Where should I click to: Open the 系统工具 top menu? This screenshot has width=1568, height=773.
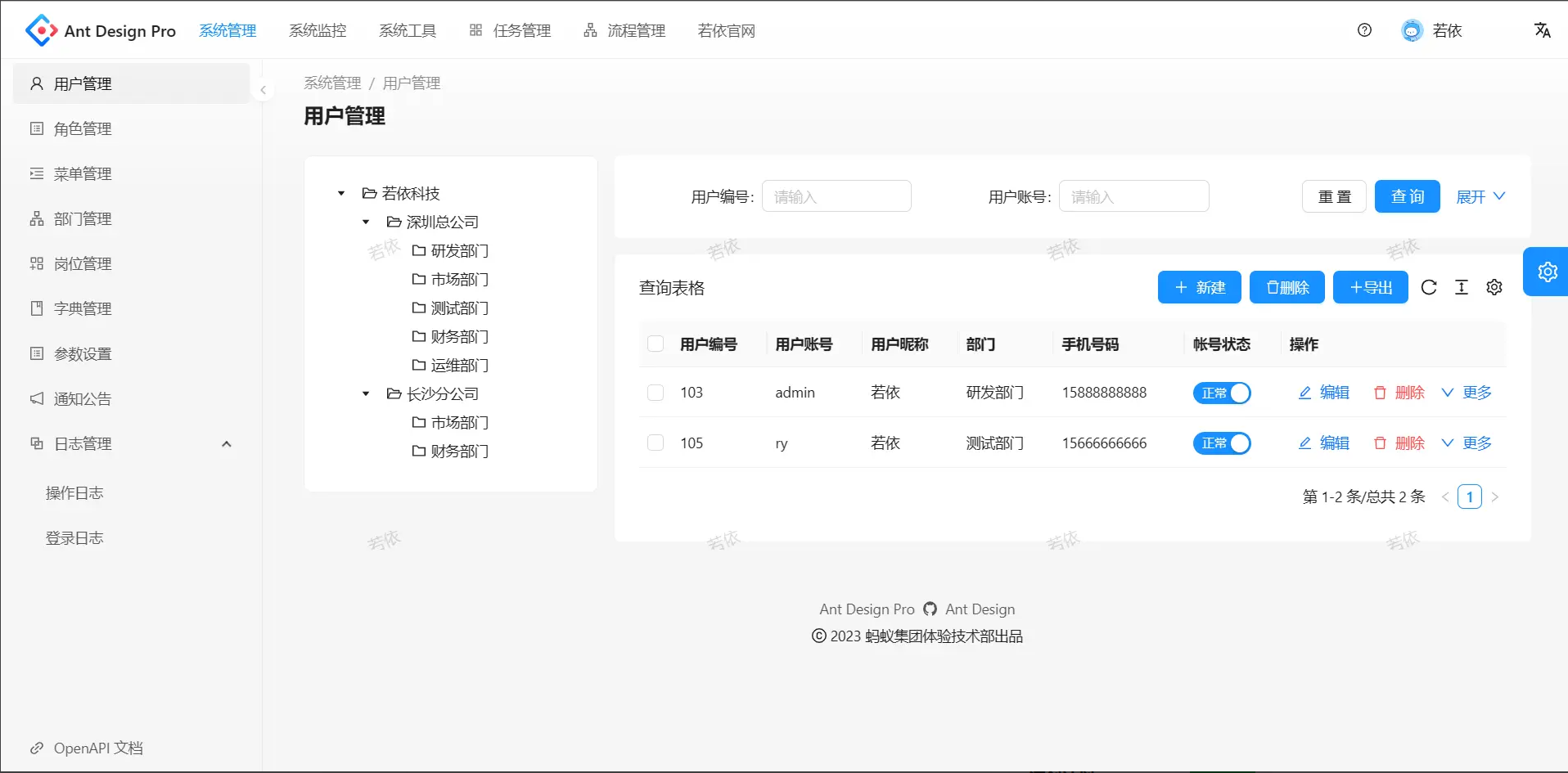[408, 30]
